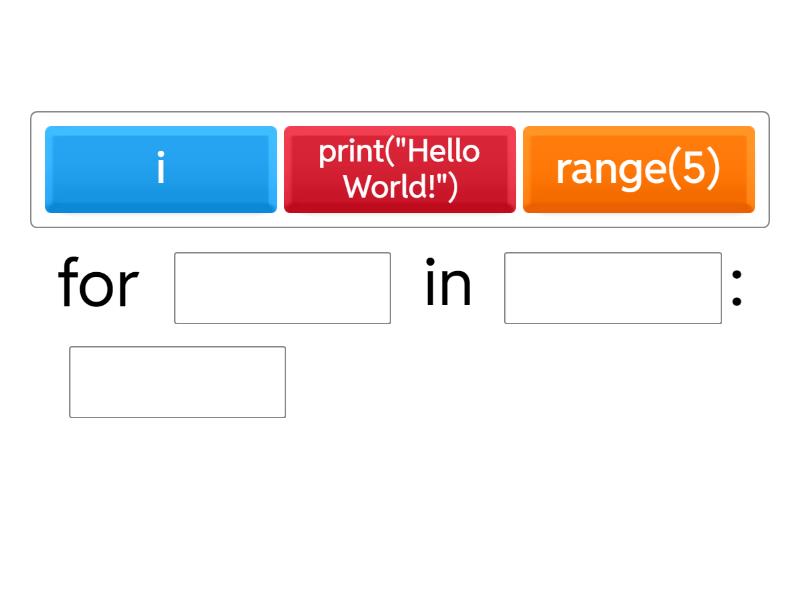
Task: Focus the drop slot before the colon
Action: pyautogui.click(x=612, y=288)
